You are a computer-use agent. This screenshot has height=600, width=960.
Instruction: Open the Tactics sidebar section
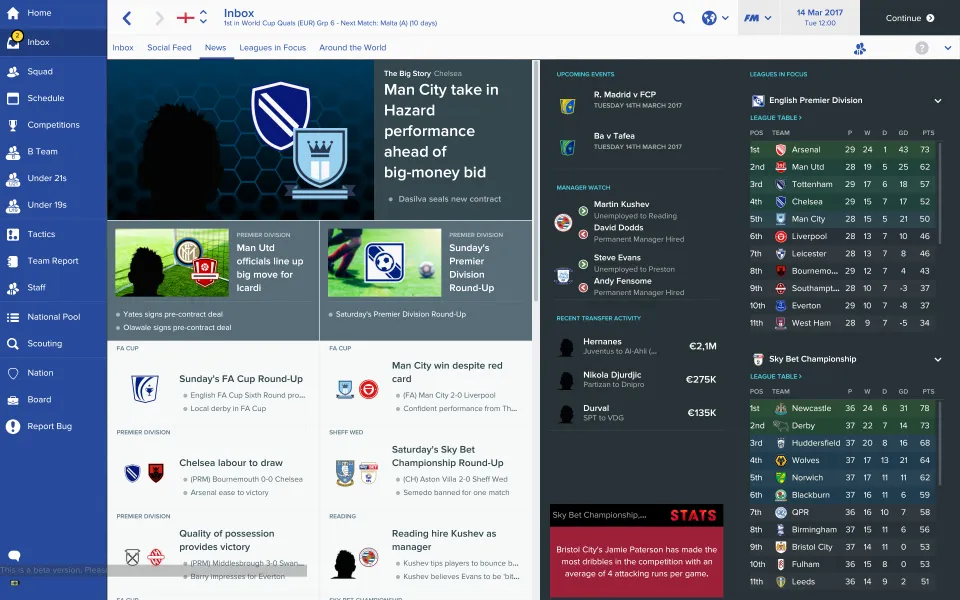(x=41, y=234)
